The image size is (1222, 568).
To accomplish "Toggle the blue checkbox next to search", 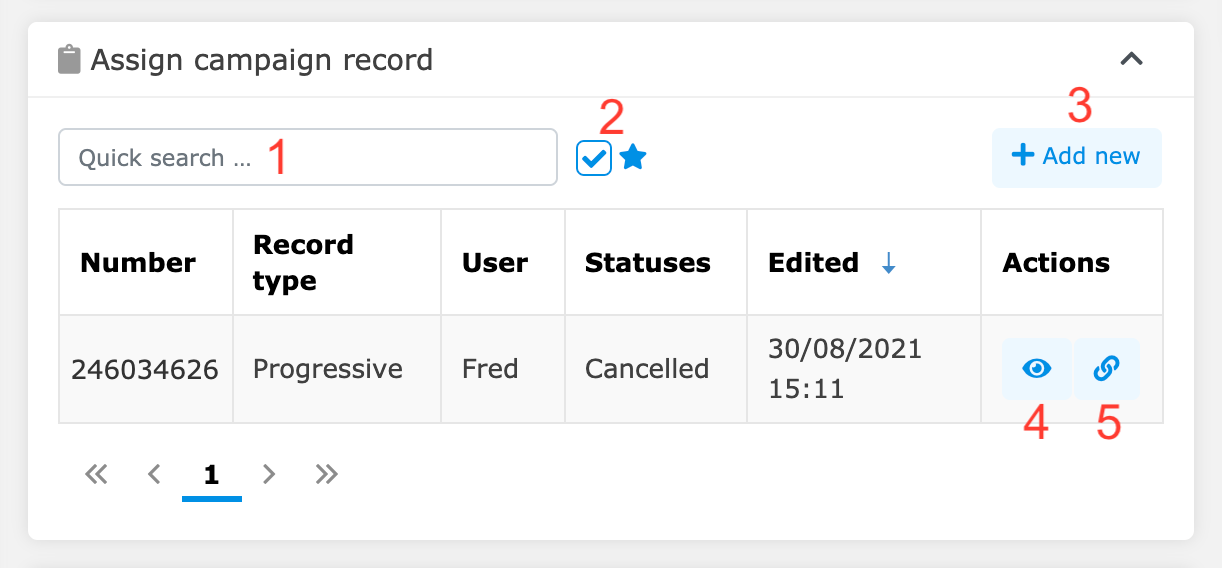I will pos(594,158).
